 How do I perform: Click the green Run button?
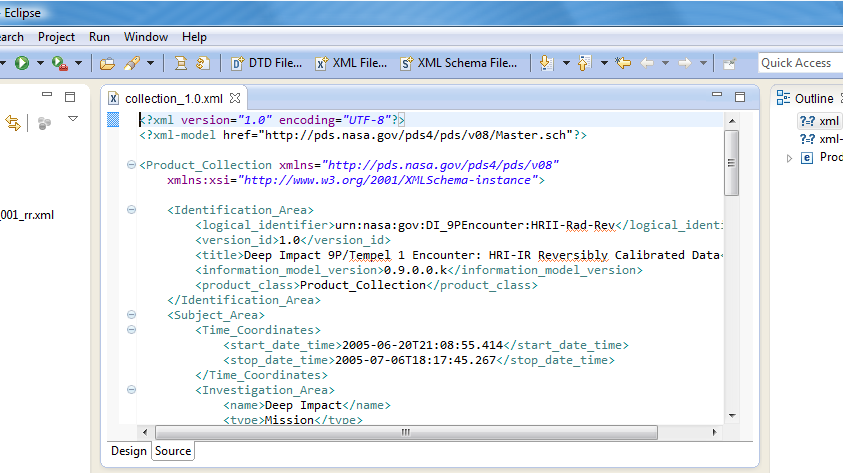[x=22, y=63]
